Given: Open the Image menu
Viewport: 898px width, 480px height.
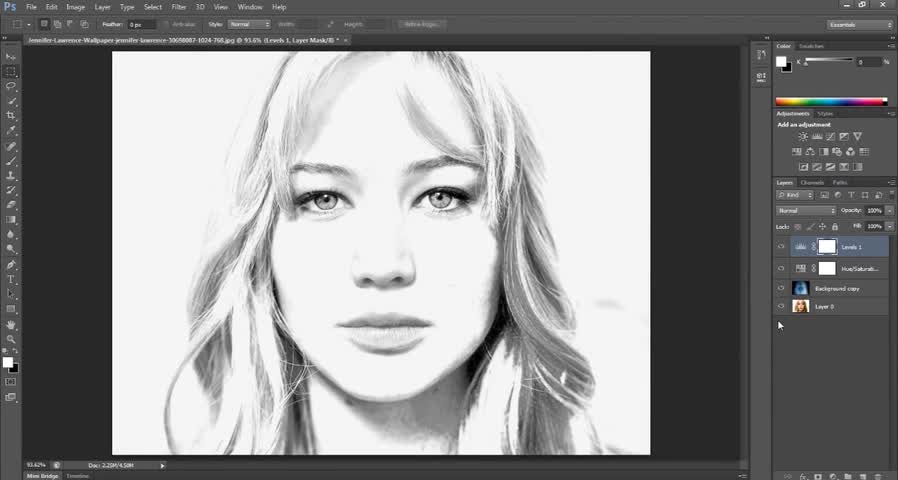Looking at the screenshot, I should point(75,7).
